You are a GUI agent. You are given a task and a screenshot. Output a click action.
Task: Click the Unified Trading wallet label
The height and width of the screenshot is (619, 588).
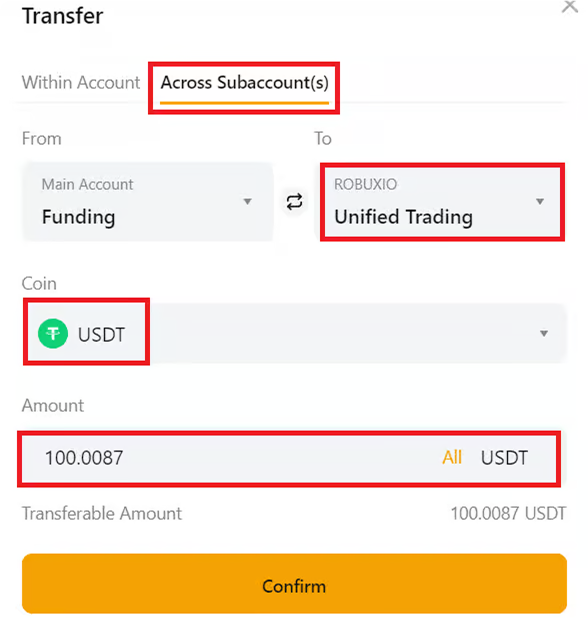(403, 217)
